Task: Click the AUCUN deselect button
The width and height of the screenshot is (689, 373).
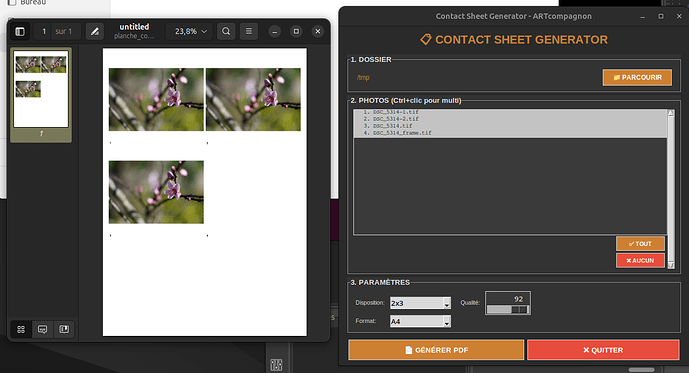Action: tap(640, 260)
